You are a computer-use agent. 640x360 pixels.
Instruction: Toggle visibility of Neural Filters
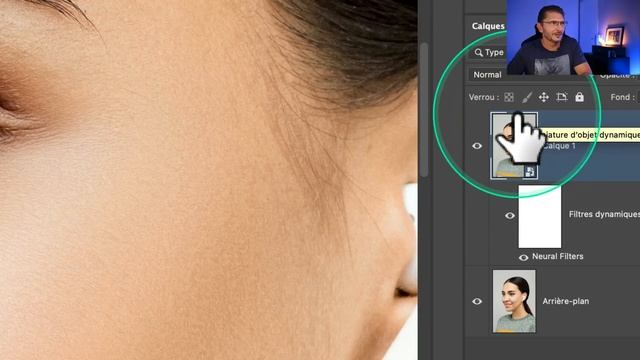tap(523, 257)
